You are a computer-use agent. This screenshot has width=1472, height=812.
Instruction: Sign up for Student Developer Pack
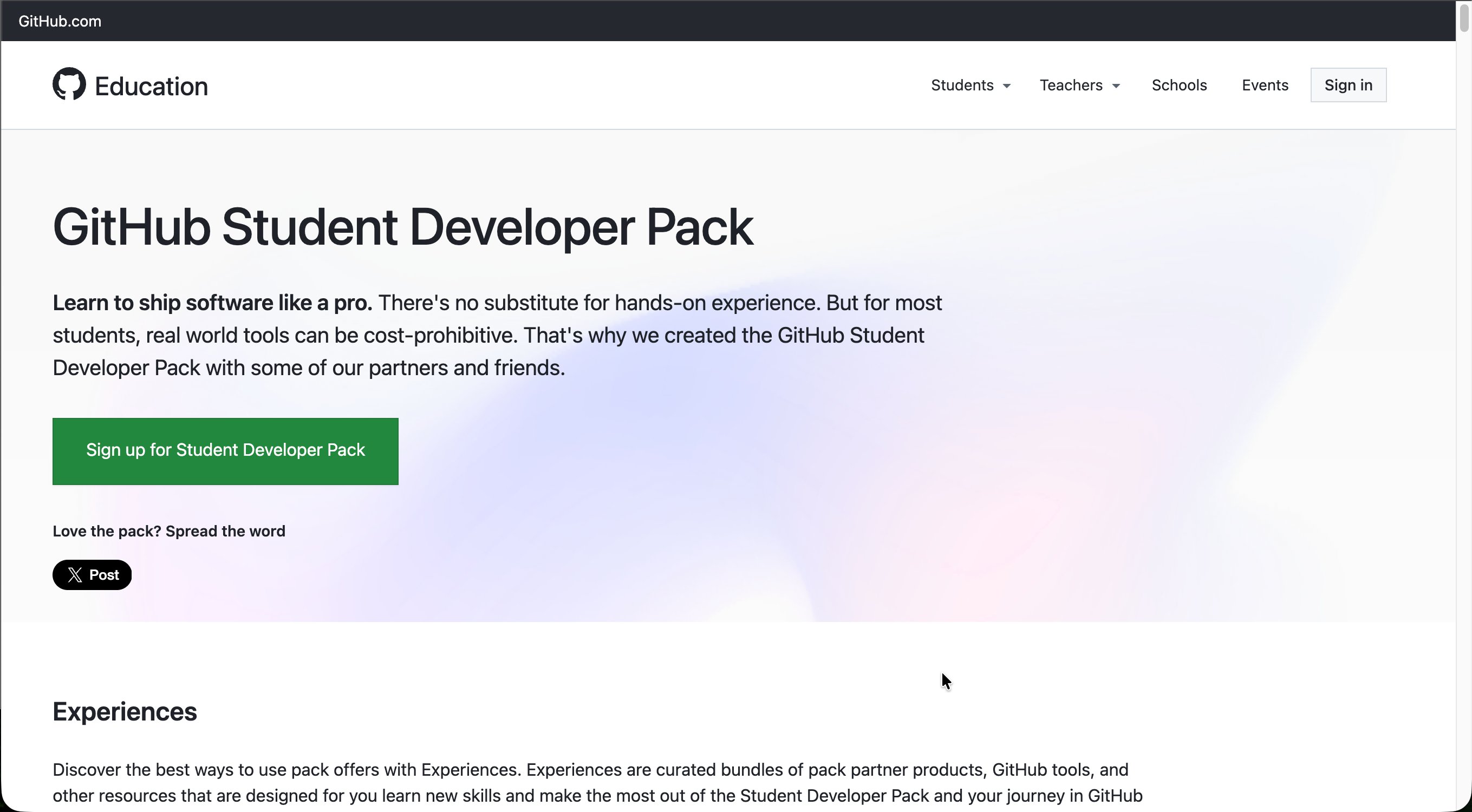(225, 451)
